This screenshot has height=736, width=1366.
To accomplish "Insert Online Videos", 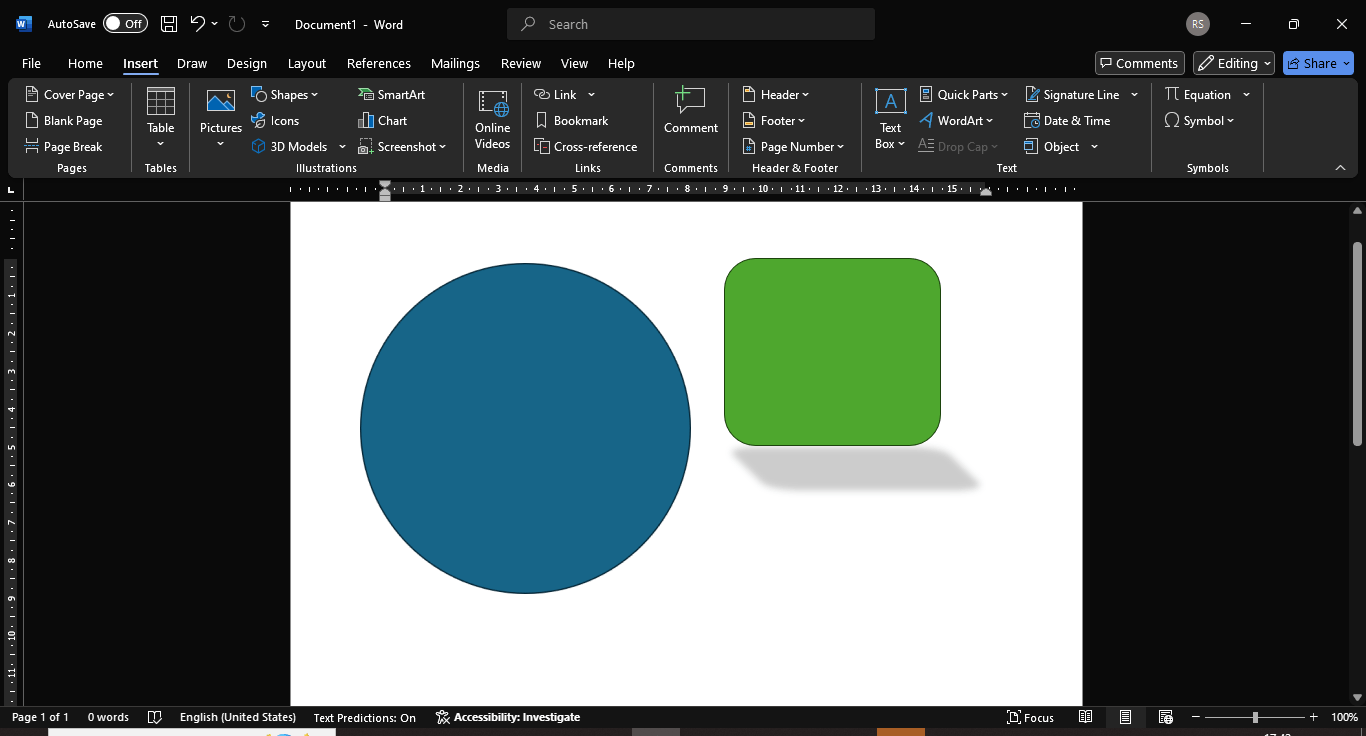I will [493, 118].
